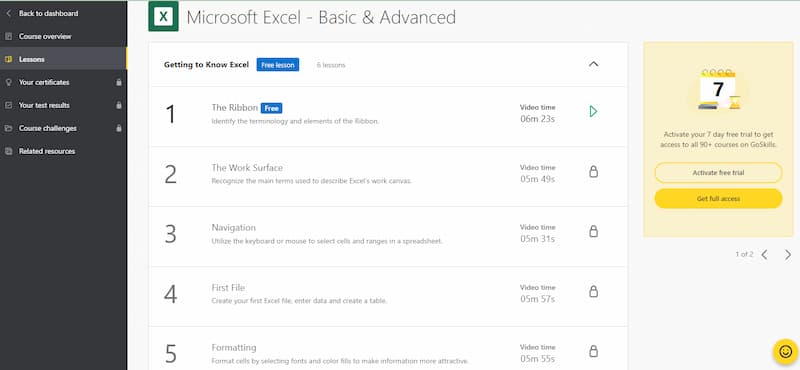Image resolution: width=800 pixels, height=370 pixels.
Task: Click the Free tag on The Ribbon
Action: [x=271, y=108]
